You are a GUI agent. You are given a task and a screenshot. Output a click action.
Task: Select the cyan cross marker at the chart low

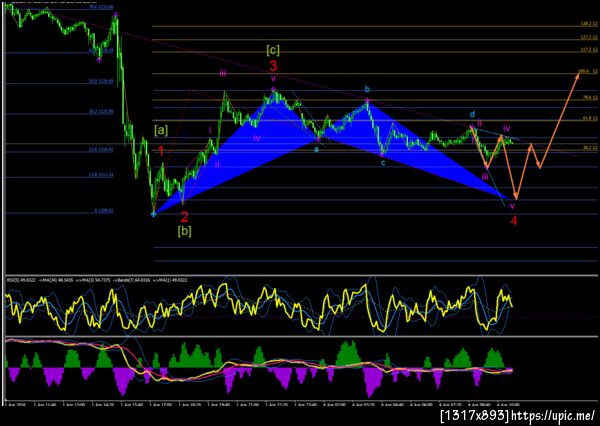pos(153,214)
